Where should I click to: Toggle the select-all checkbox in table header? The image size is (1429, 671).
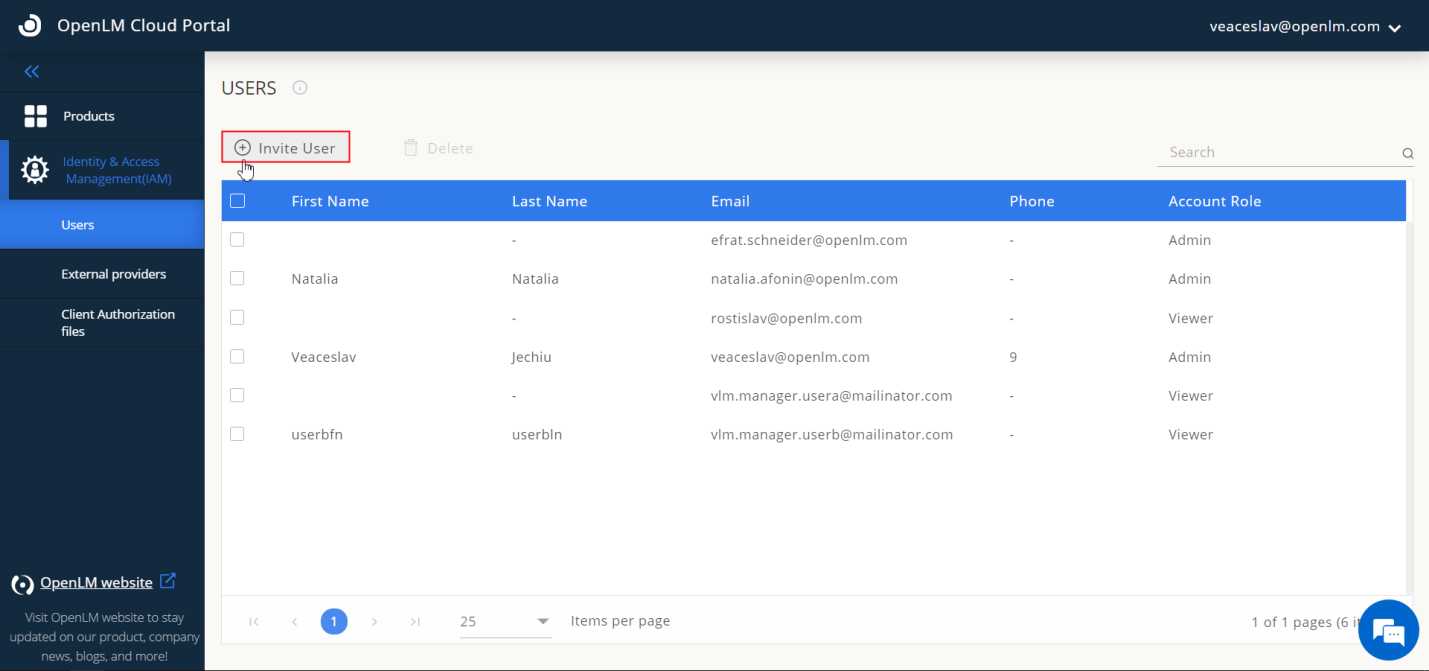pos(238,201)
